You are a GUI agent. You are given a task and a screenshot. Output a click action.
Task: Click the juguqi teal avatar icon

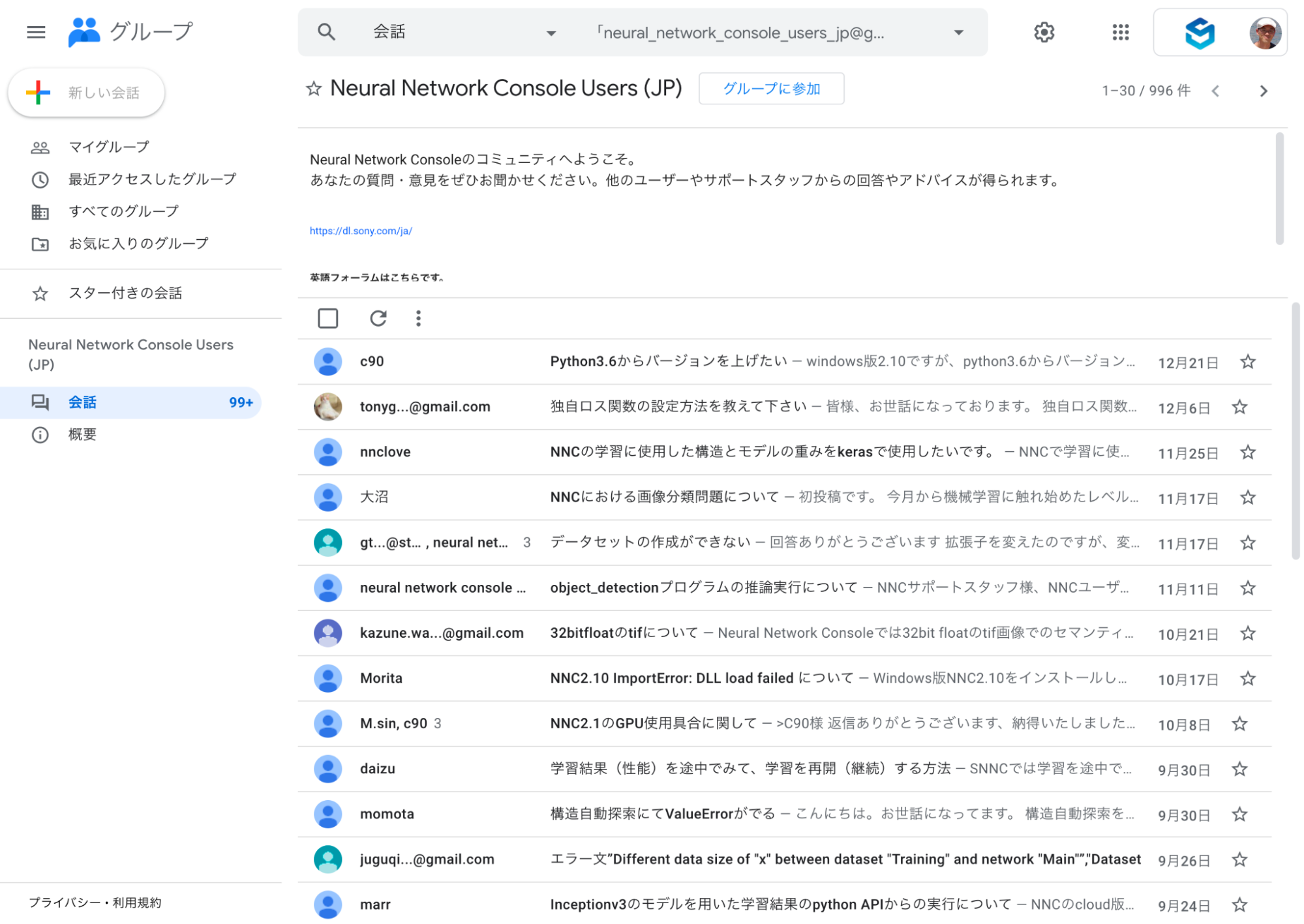pos(327,859)
